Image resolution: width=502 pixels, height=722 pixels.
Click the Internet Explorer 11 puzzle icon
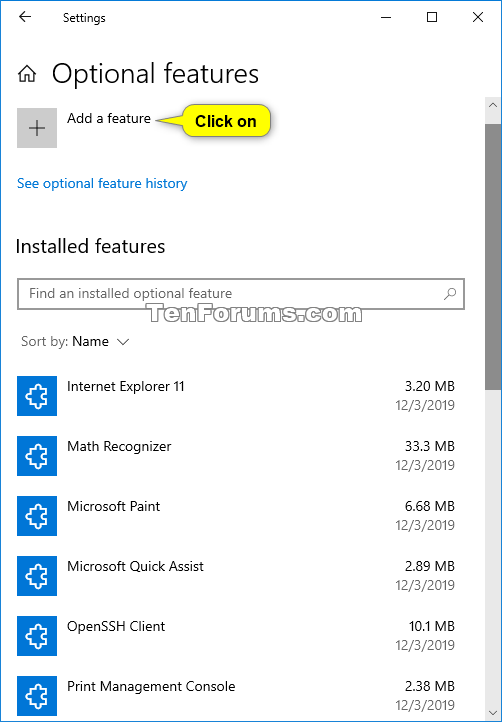coord(37,396)
